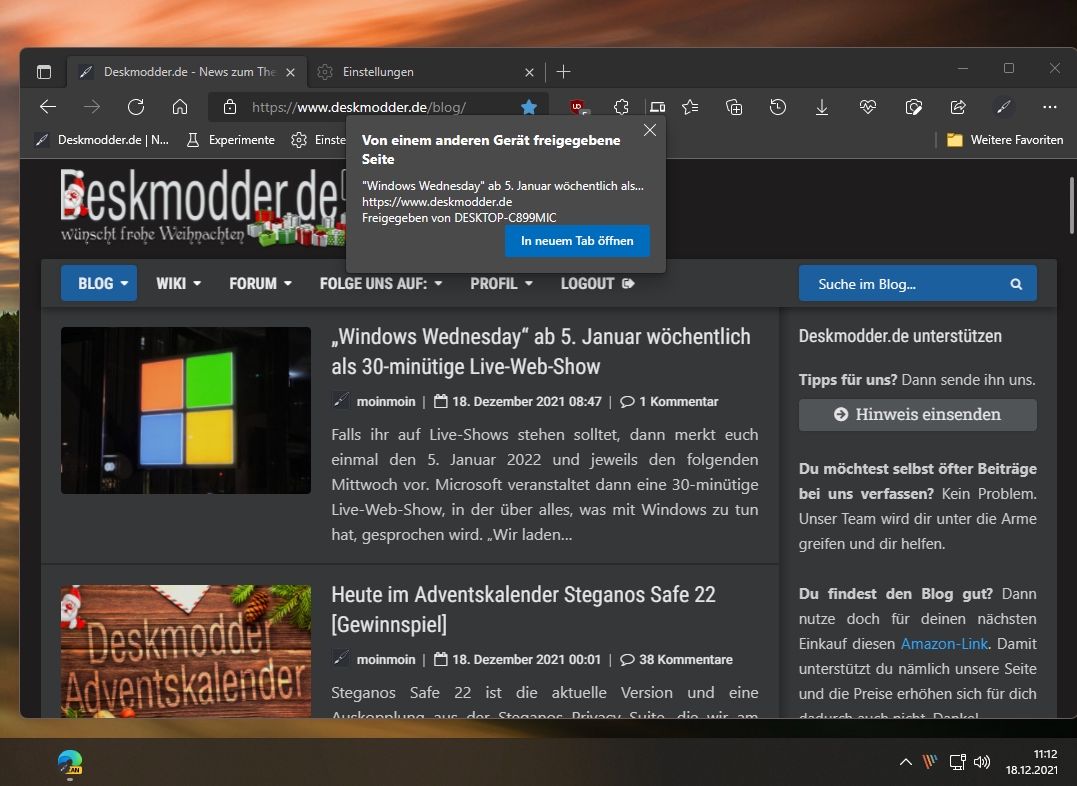Show hidden system tray icons
Viewport: 1077px width, 786px height.
(x=906, y=761)
